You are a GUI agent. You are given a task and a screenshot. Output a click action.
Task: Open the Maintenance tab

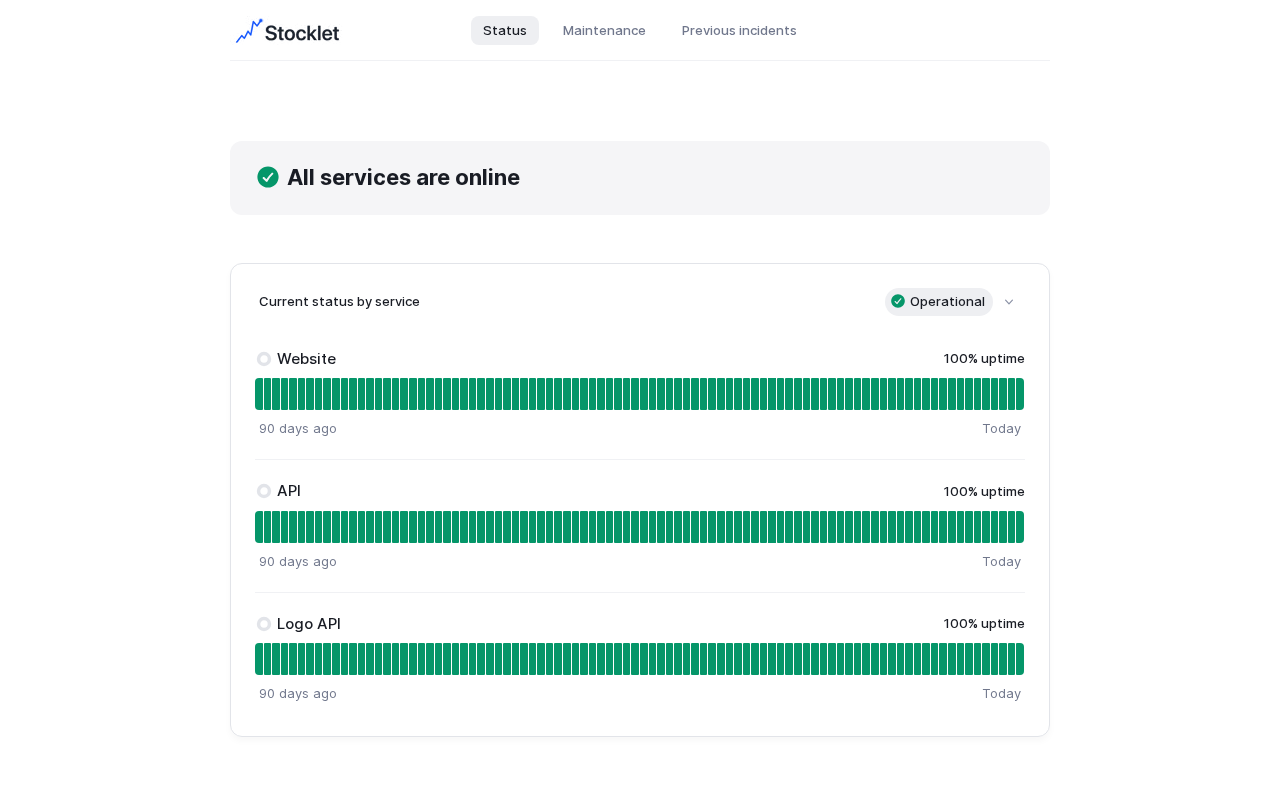604,30
